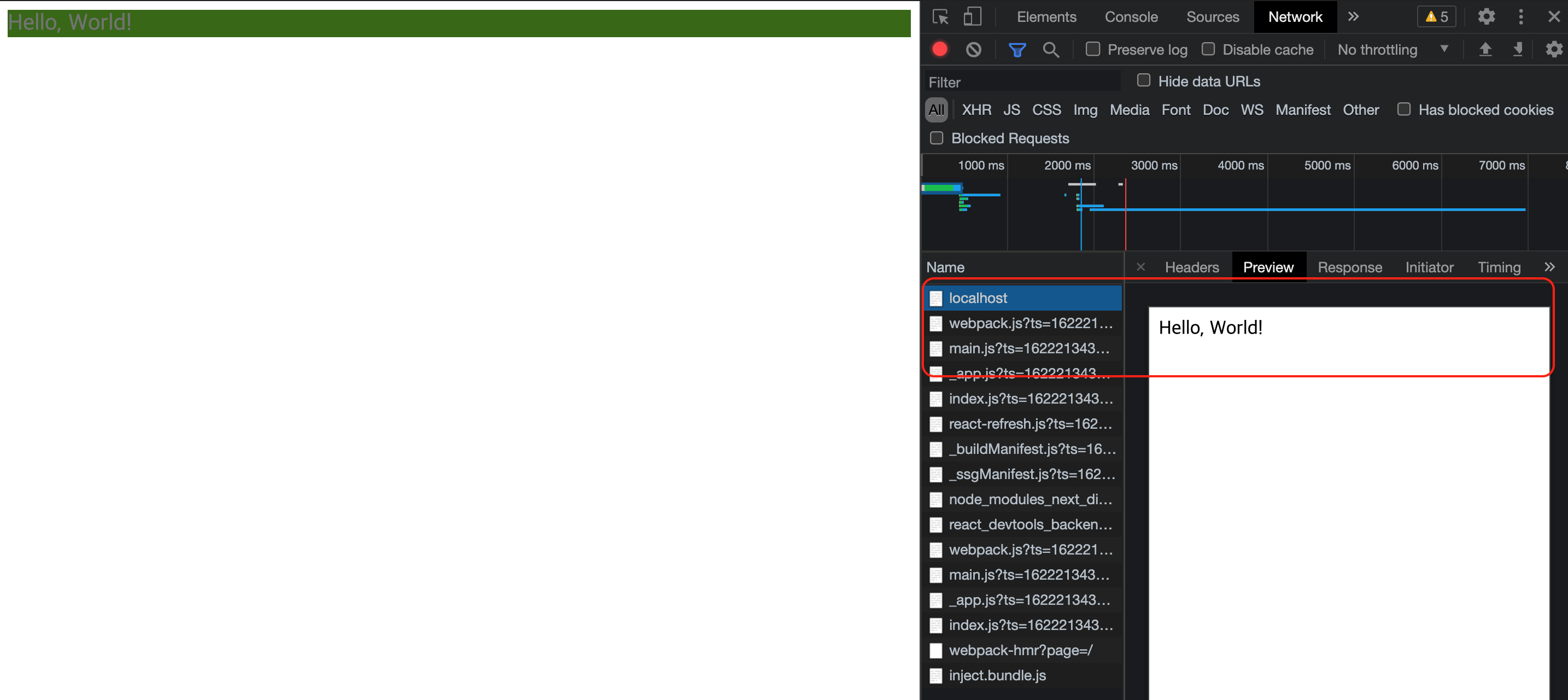Screen dimensions: 1568x700
Task: Open the network search magnifier
Action: coord(1050,49)
